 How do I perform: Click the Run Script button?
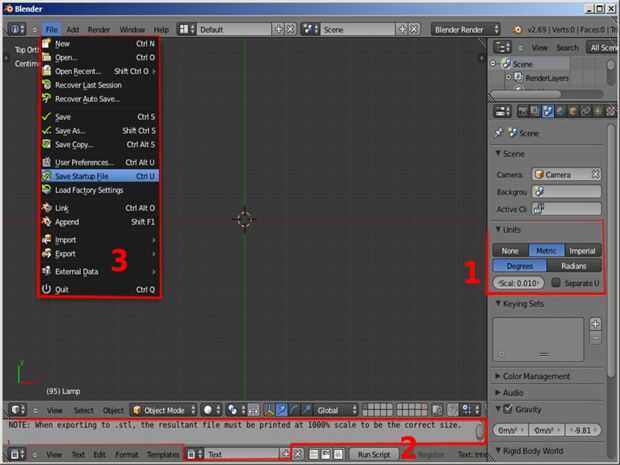coord(374,454)
